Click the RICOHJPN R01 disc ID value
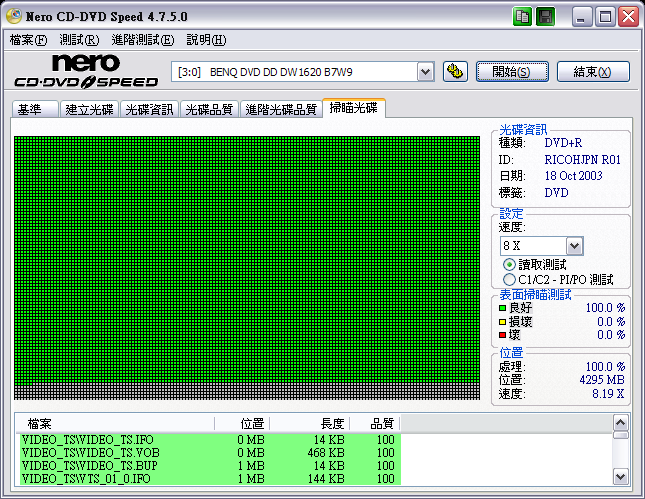Screen dimensions: 645x499 tap(582, 160)
